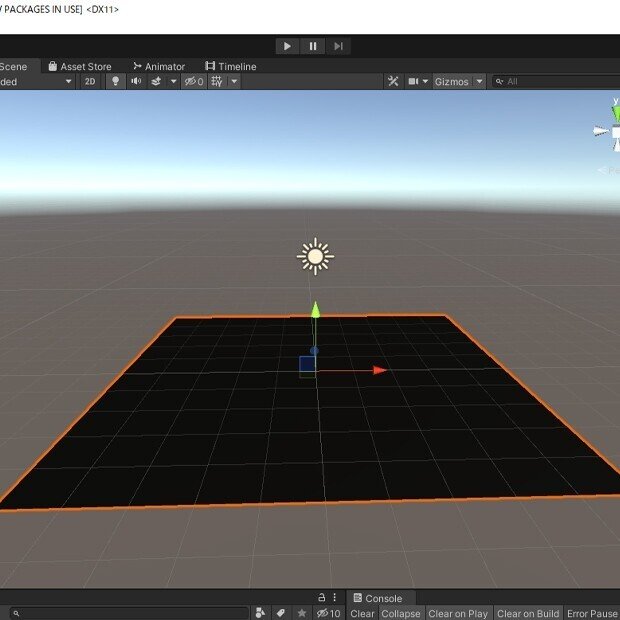The width and height of the screenshot is (620, 620).
Task: Click the green Y-axis move arrow
Action: 315,310
